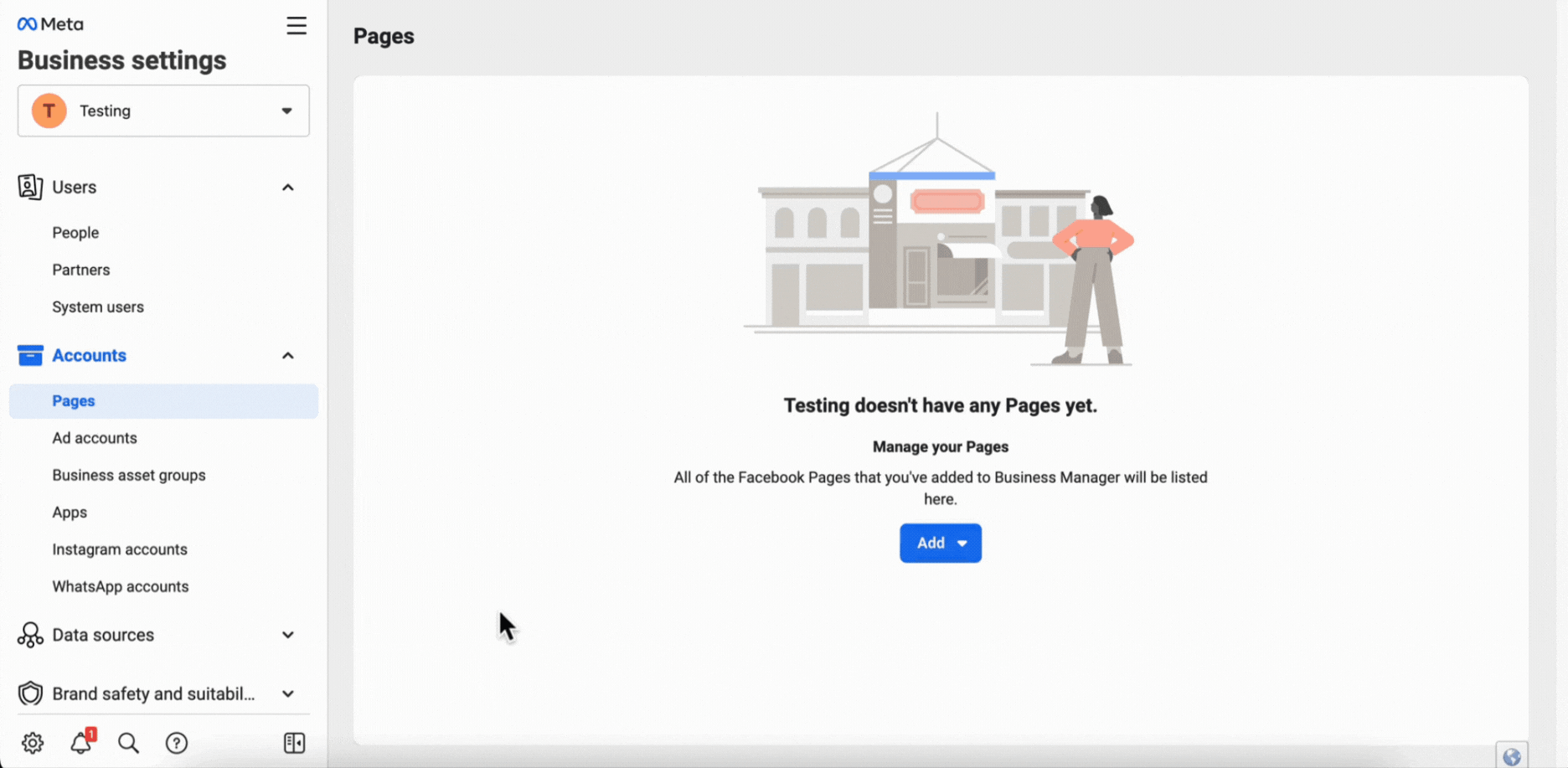
Task: Open Instagram accounts
Action: (120, 549)
